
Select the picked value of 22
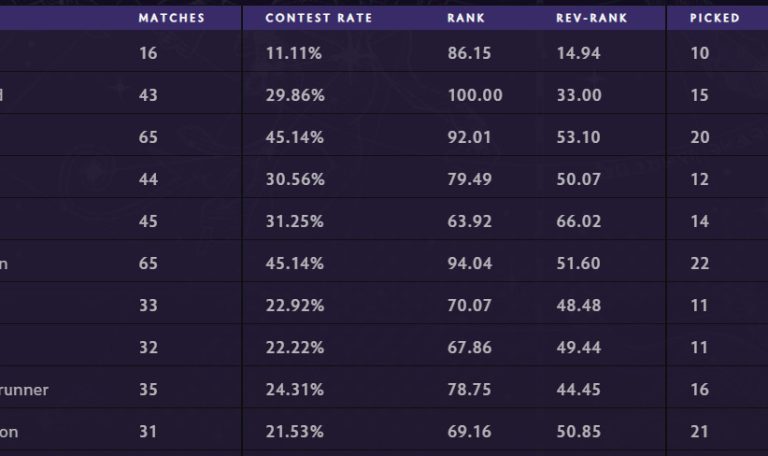(699, 264)
